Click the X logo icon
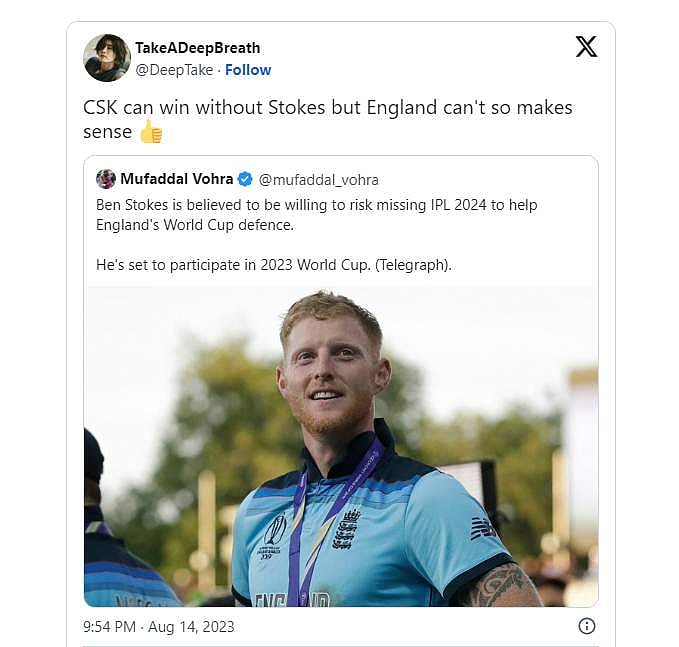This screenshot has height=647, width=679. [586, 46]
